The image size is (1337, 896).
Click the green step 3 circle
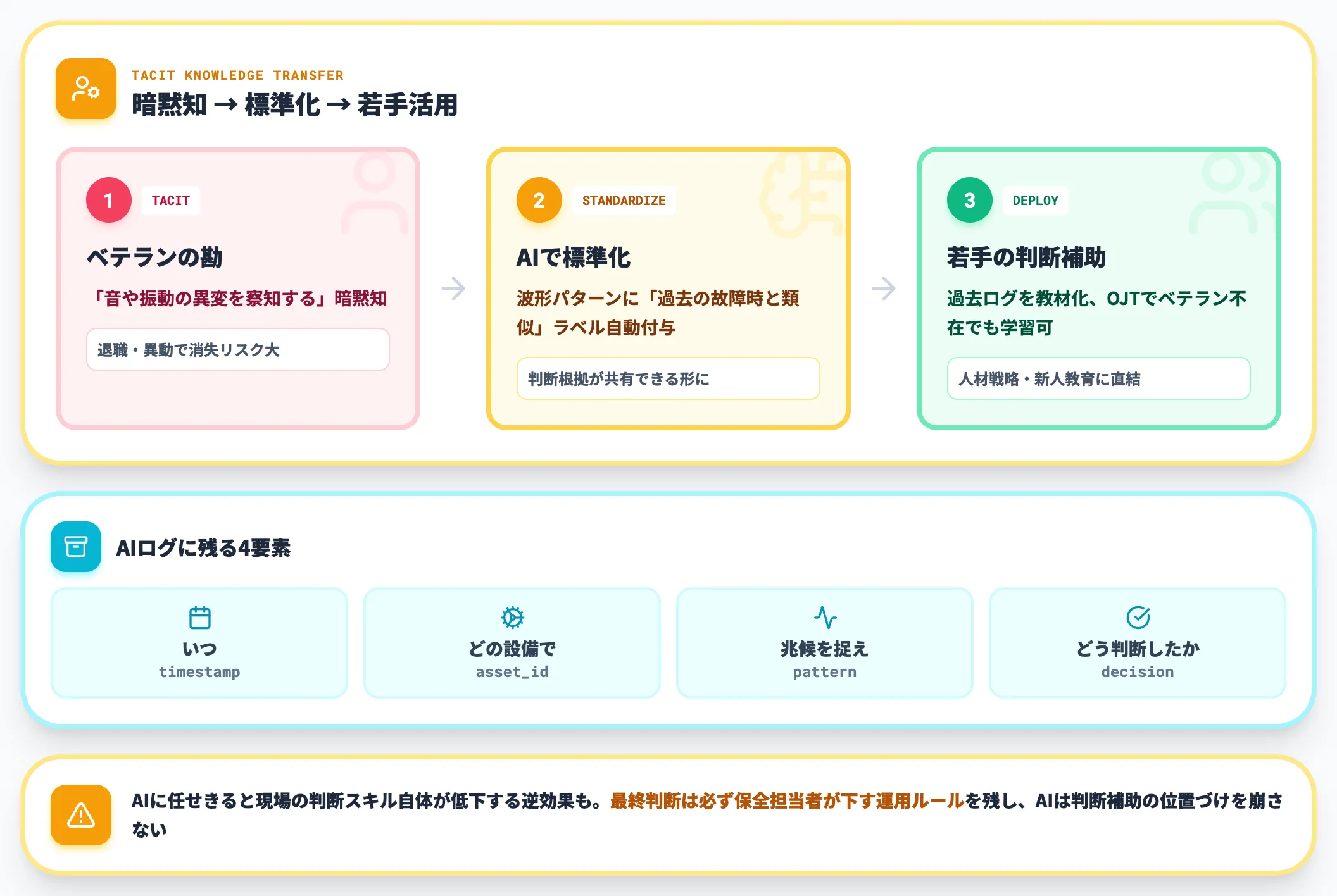[x=970, y=200]
